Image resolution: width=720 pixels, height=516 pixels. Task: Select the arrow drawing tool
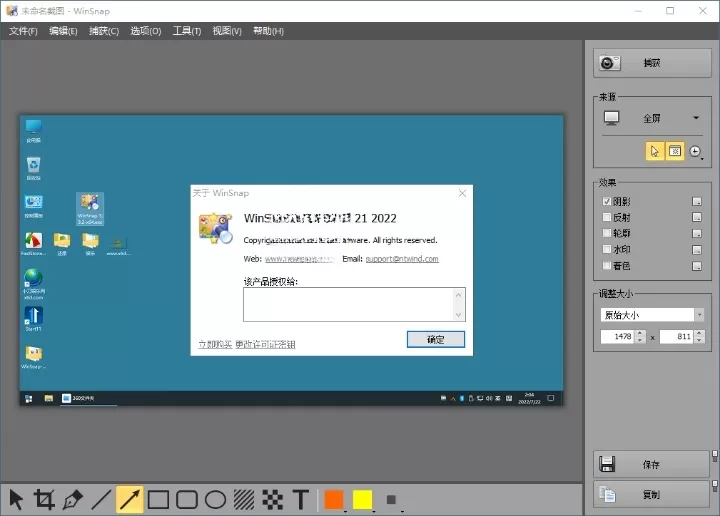pos(129,499)
